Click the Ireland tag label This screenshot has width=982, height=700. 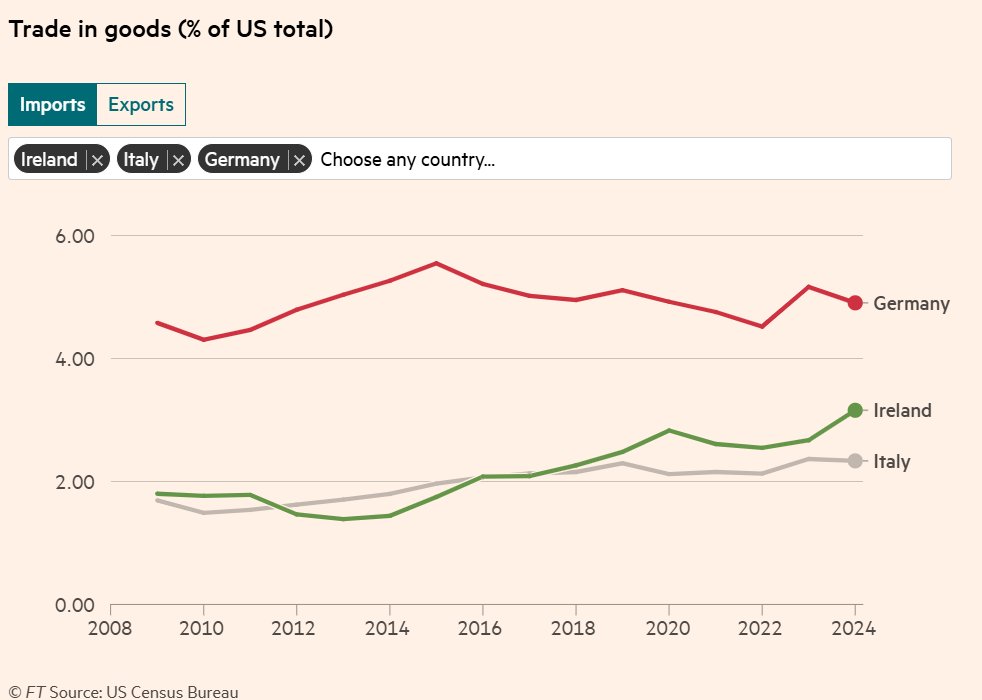49,160
